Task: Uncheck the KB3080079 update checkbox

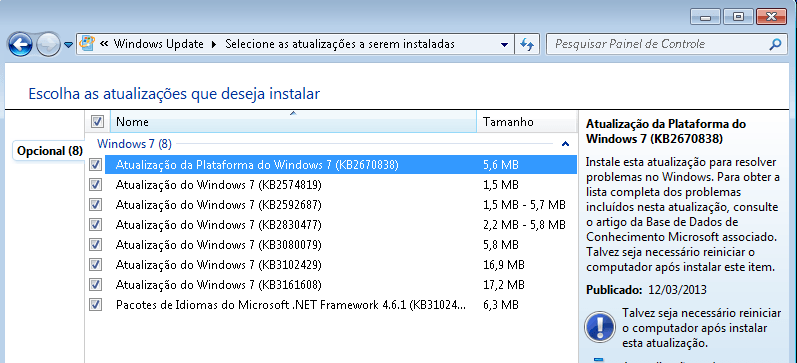Action: coord(95,245)
